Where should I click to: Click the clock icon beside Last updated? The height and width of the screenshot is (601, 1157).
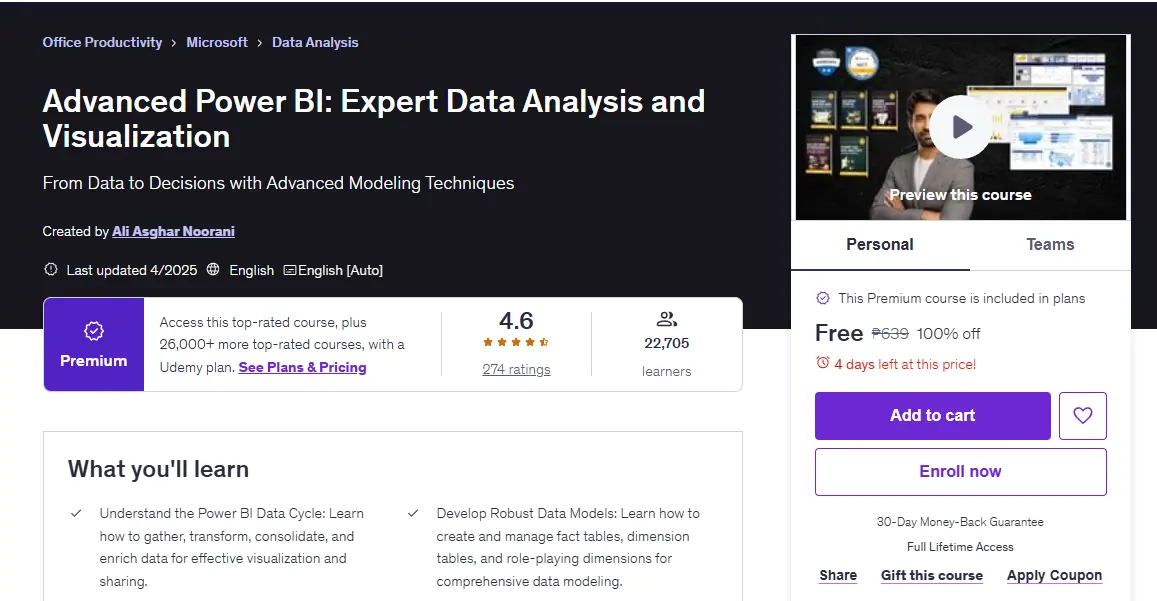pos(51,269)
